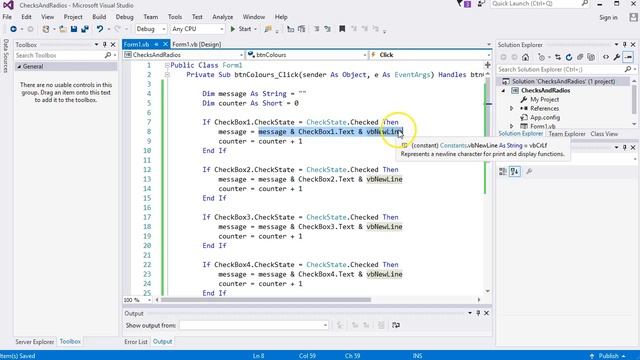This screenshot has height=360, width=640.
Task: Click the Sync with Active Document icon
Action: (558, 57)
